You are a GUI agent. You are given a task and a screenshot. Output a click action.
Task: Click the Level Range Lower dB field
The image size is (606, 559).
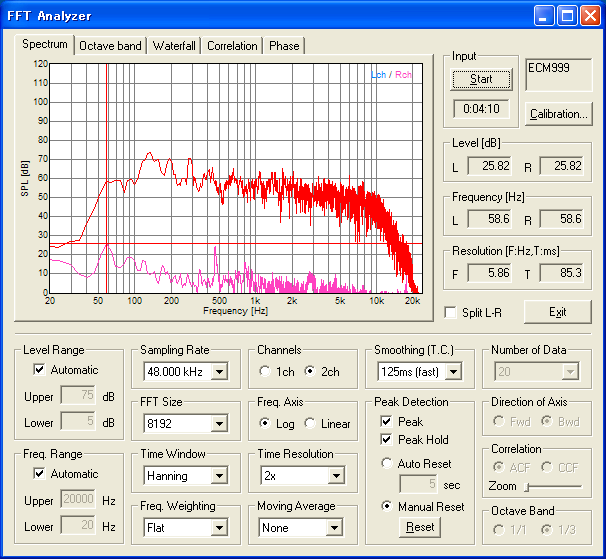(x=78, y=421)
